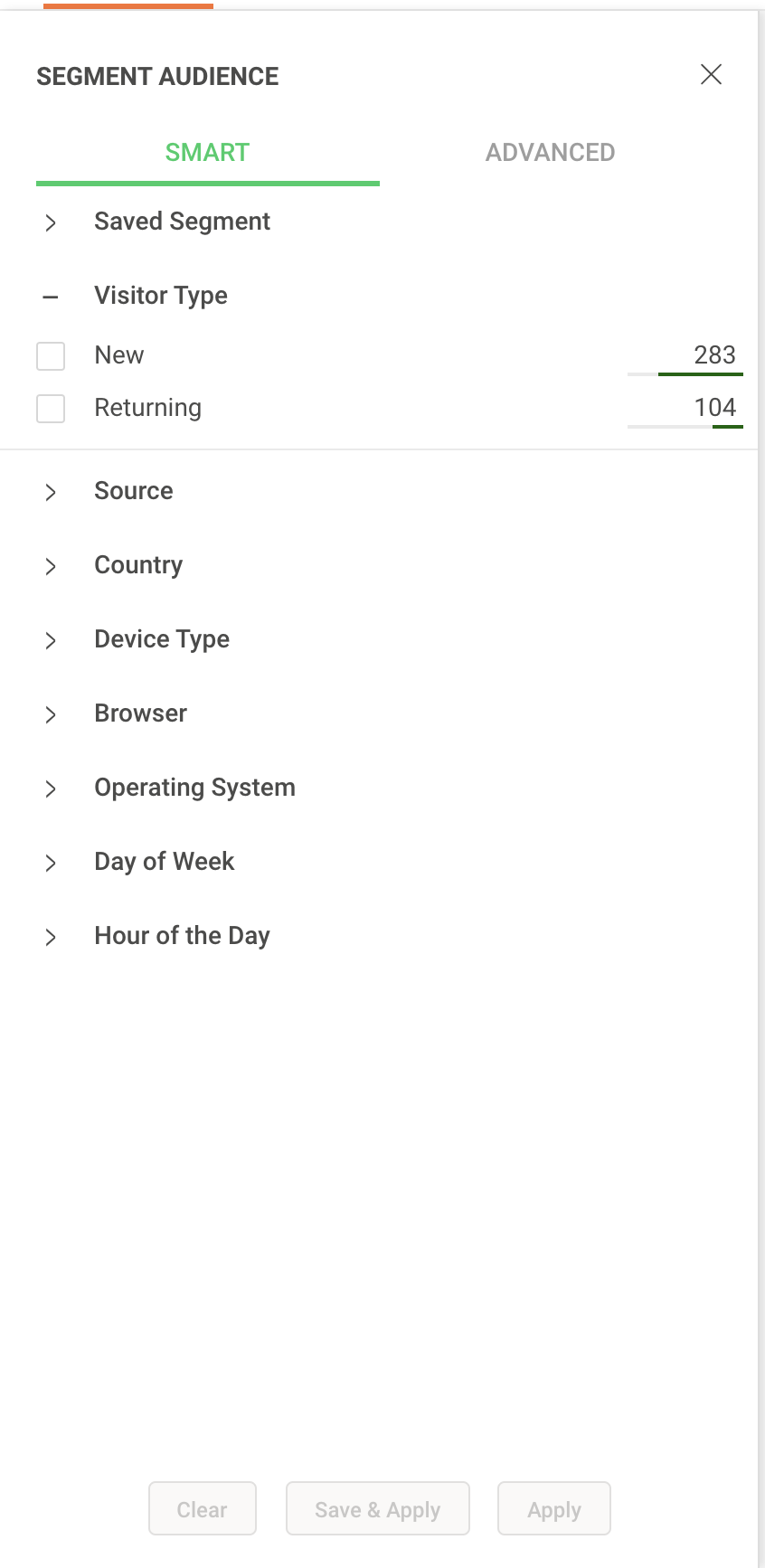Viewport: 765px width, 1568px height.
Task: Click the Returning visitors 104 count
Action: pos(714,408)
